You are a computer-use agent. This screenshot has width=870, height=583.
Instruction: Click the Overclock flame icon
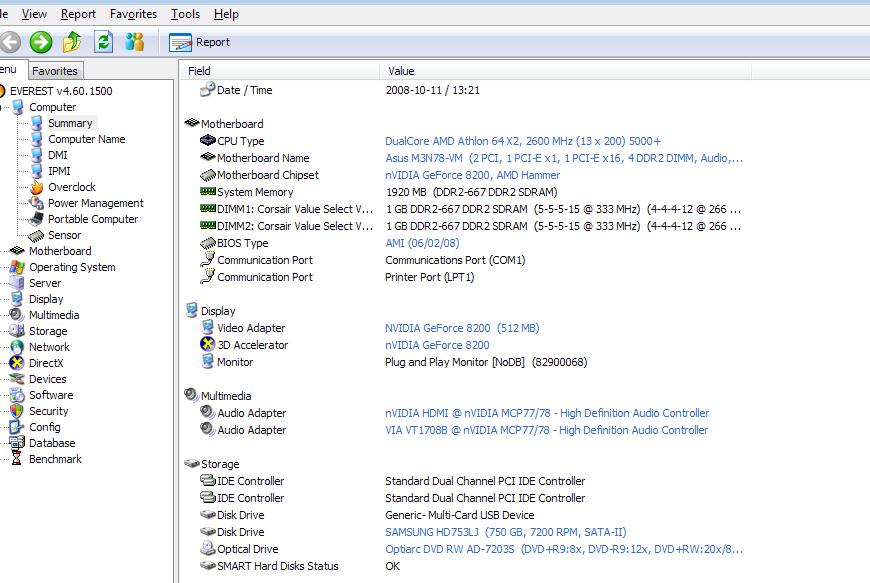[37, 187]
